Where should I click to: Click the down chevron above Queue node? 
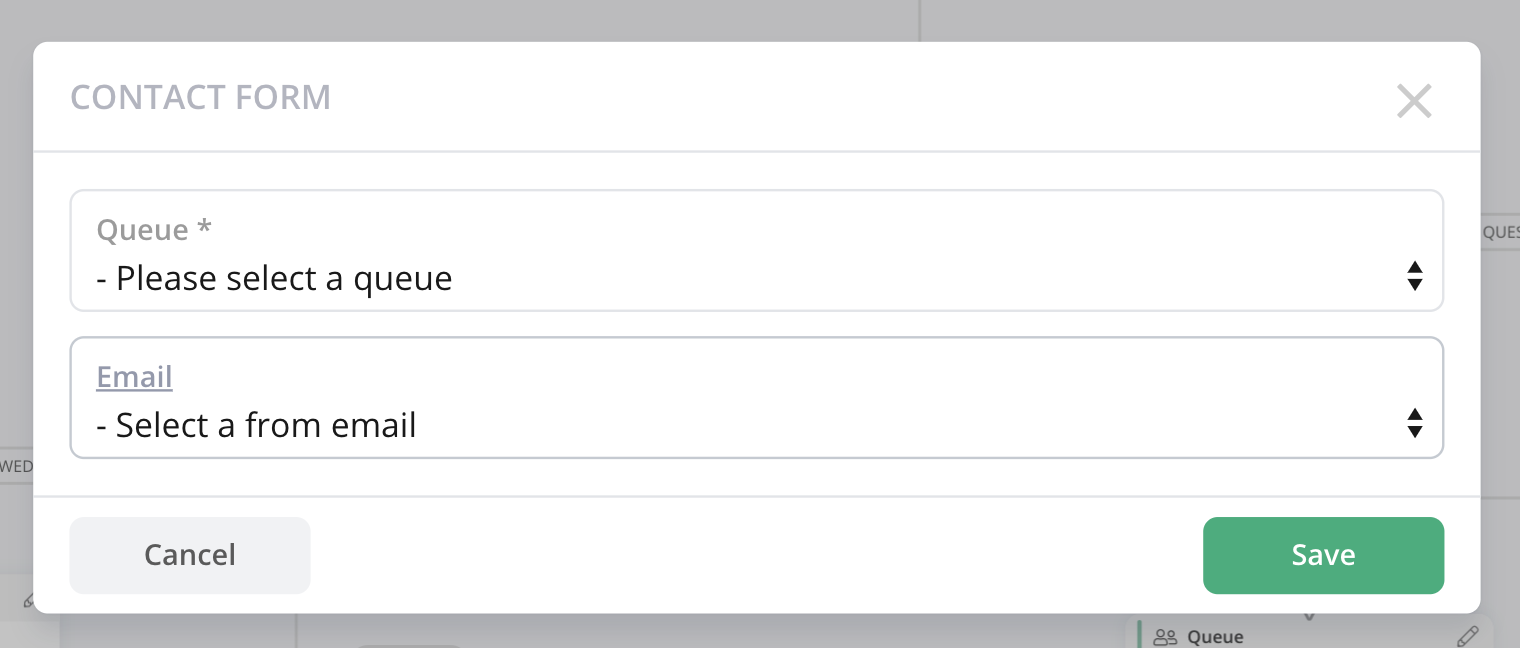pos(1309,616)
